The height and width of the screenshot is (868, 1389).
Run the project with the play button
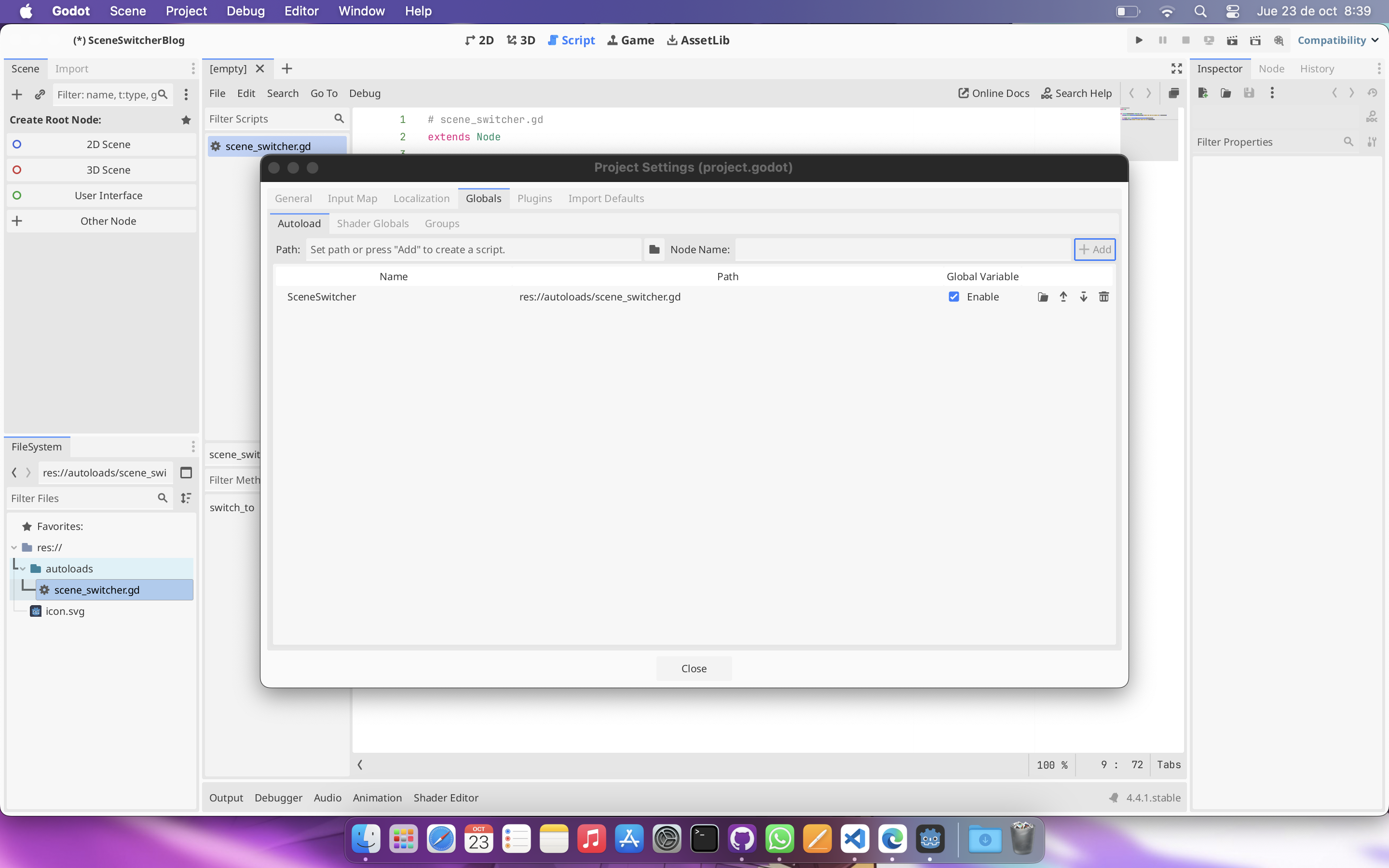[x=1139, y=40]
